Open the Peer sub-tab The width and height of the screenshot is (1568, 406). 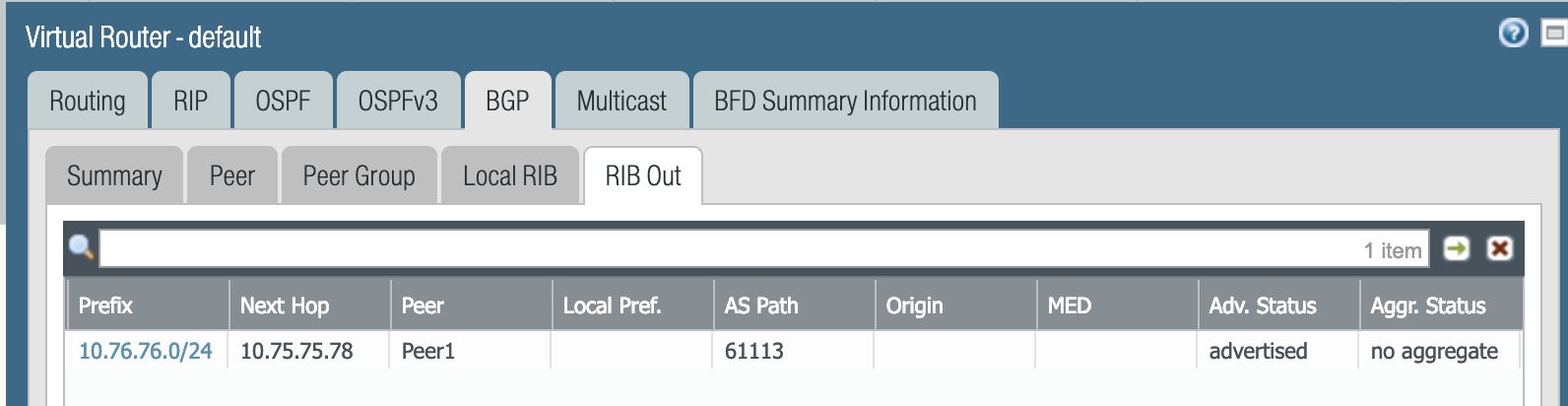(x=232, y=176)
